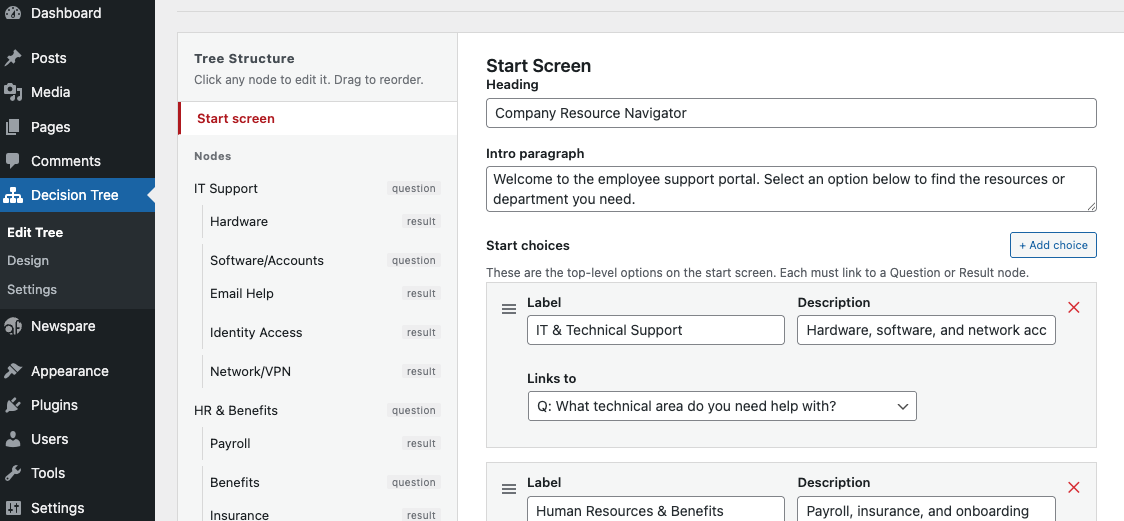Image resolution: width=1124 pixels, height=521 pixels.
Task: Select IT Support question node
Action: pos(318,188)
